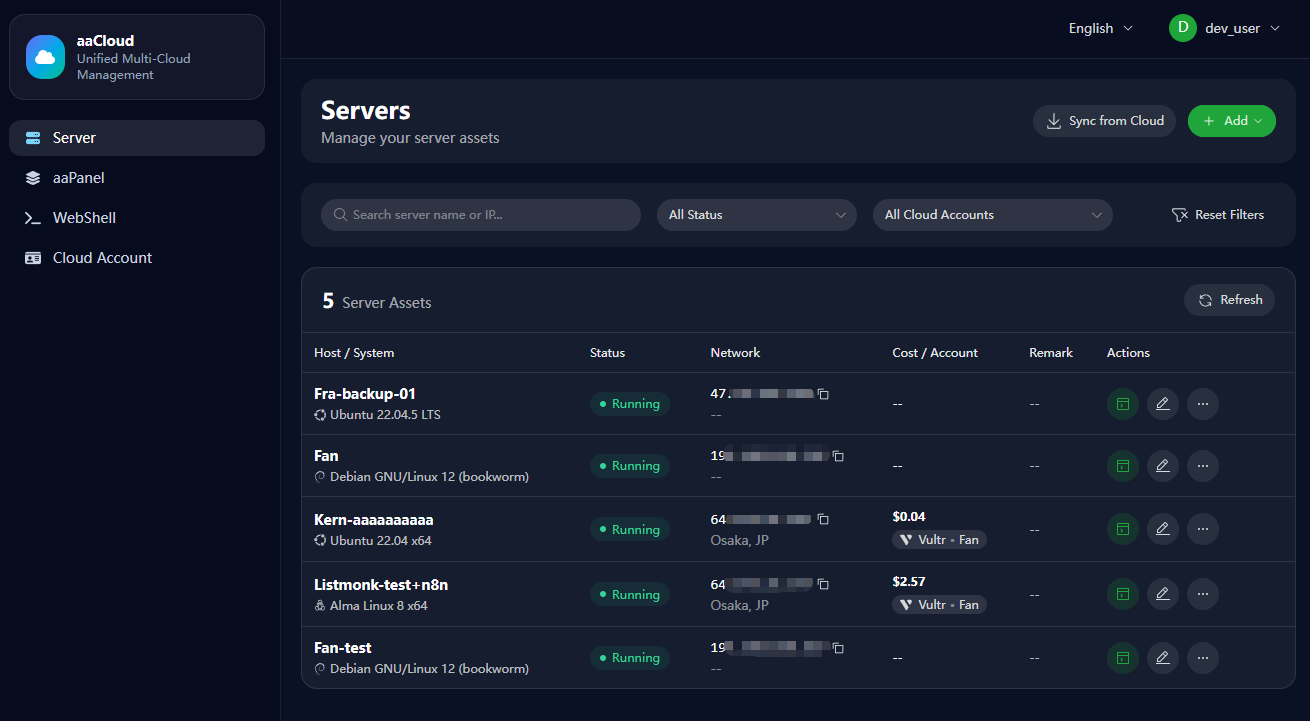Viewport: 1310px width, 721px height.
Task: Go to aaPanel in the sidebar
Action: [x=79, y=178]
